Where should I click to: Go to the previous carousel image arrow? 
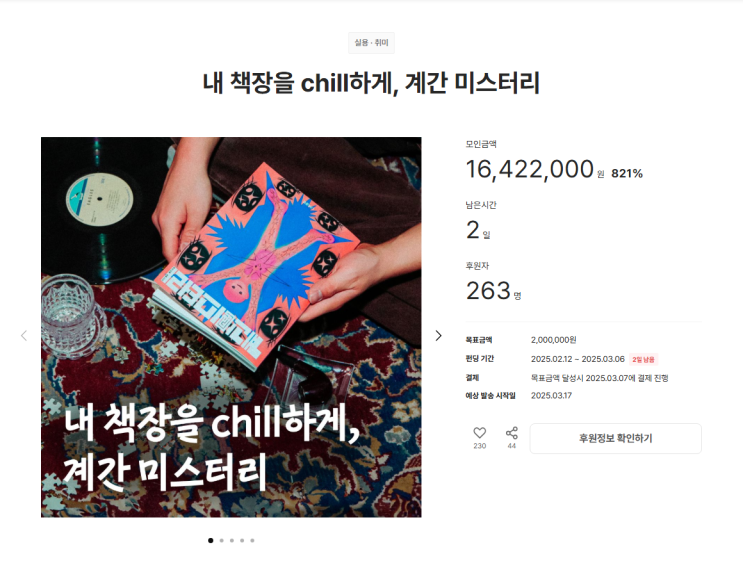24,335
